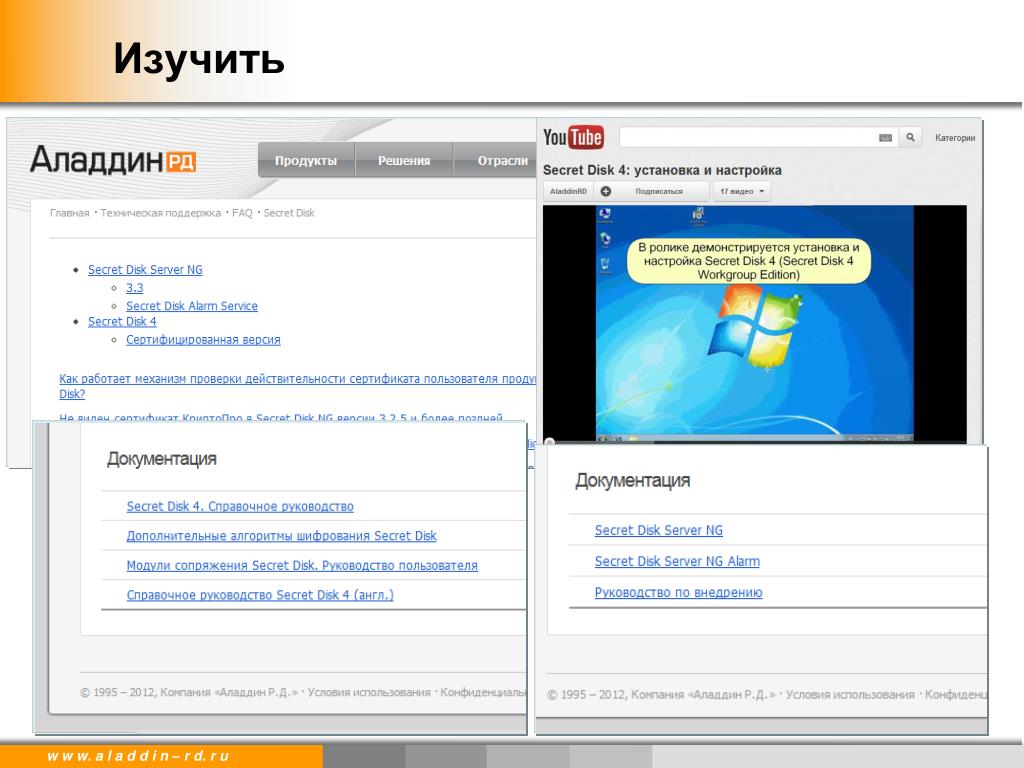The image size is (1024, 768).
Task: Click the Изучить slide title
Action: point(199,58)
